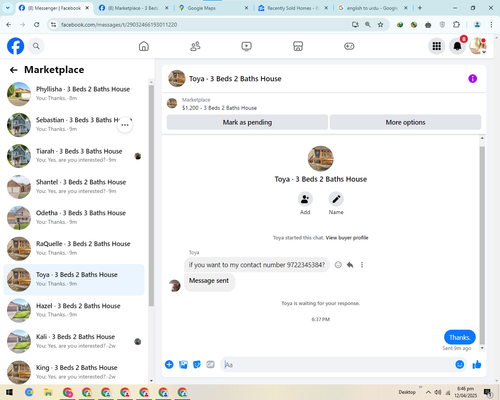Image resolution: width=500 pixels, height=400 pixels.
Task: Open Shantel - 3 Beds 2 Baths conversation
Action: pyautogui.click(x=74, y=187)
